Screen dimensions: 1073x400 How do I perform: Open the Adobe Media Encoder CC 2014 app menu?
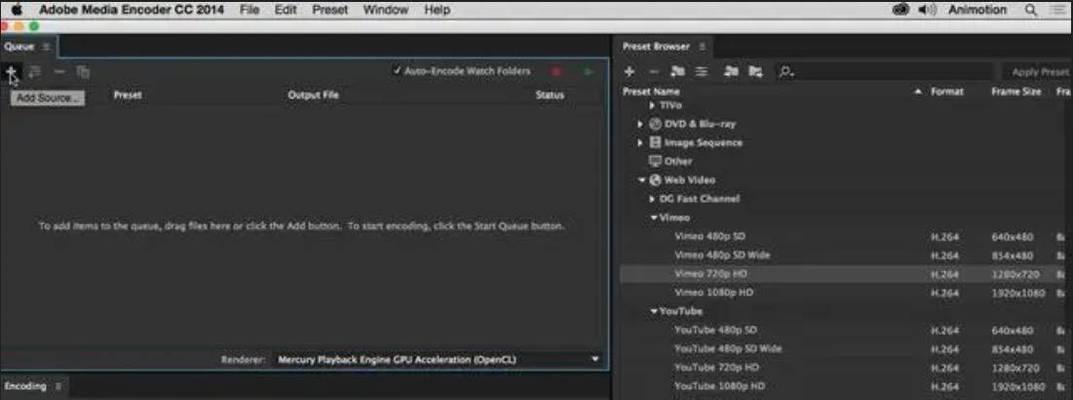(x=131, y=10)
